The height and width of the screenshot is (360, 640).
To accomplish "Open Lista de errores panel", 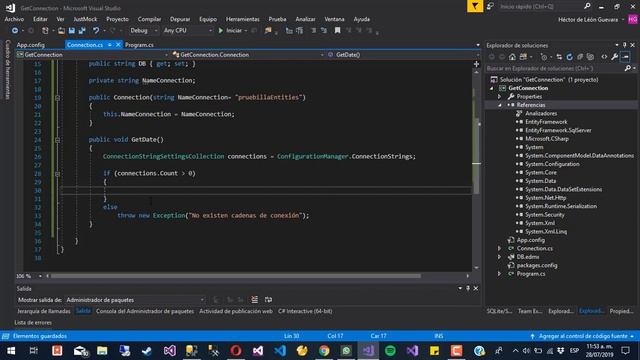I will 33,323.
